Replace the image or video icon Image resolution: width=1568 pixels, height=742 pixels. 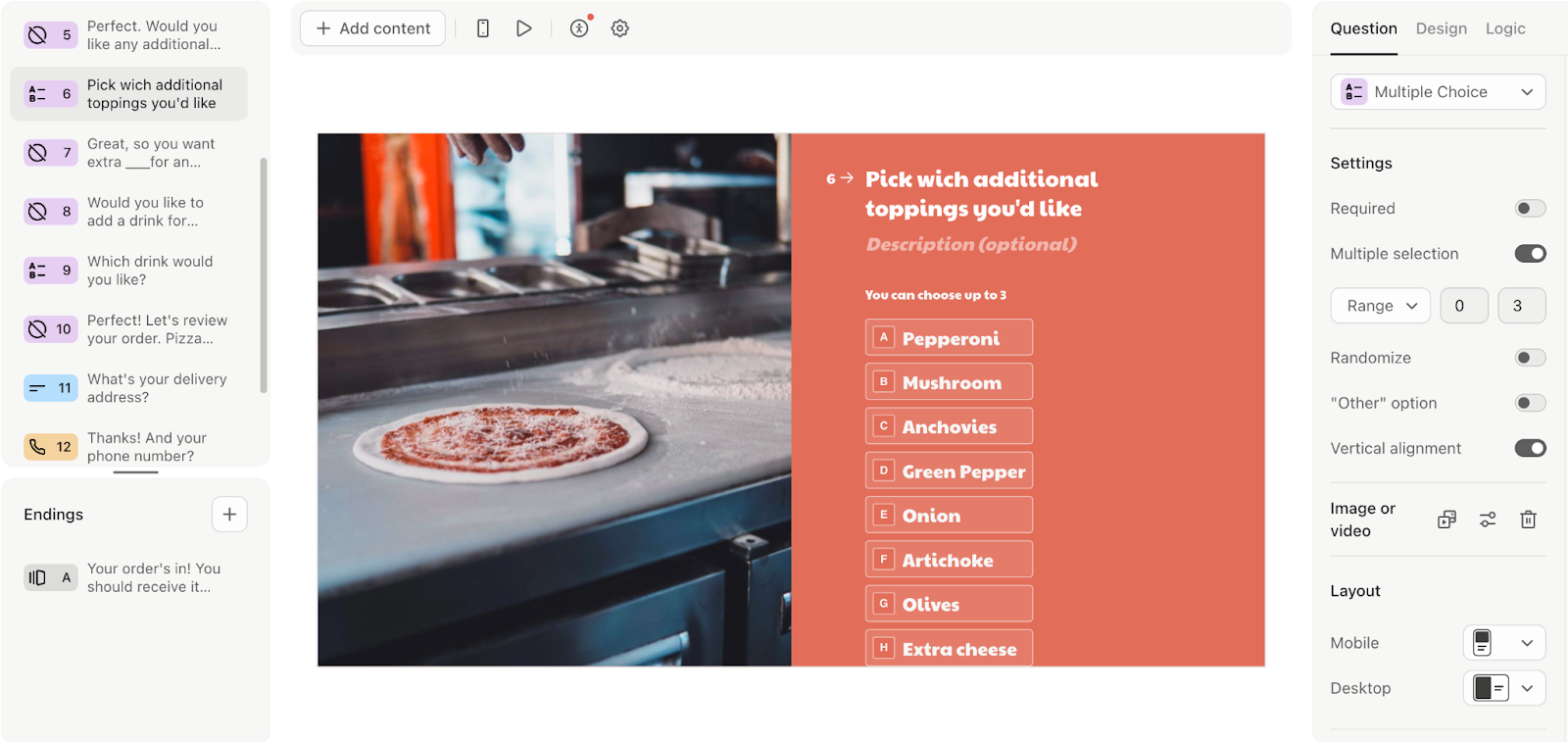1446,519
